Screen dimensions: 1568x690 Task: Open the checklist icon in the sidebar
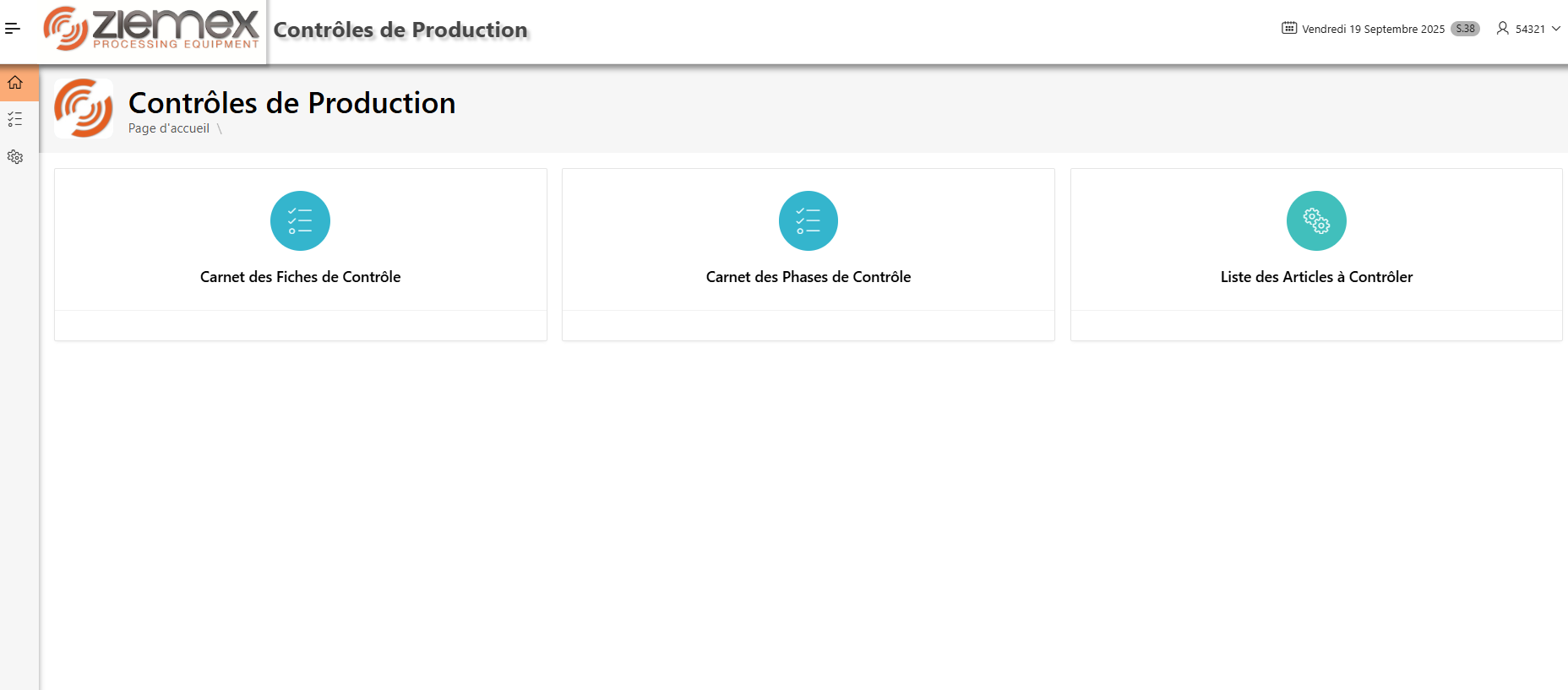click(x=15, y=119)
